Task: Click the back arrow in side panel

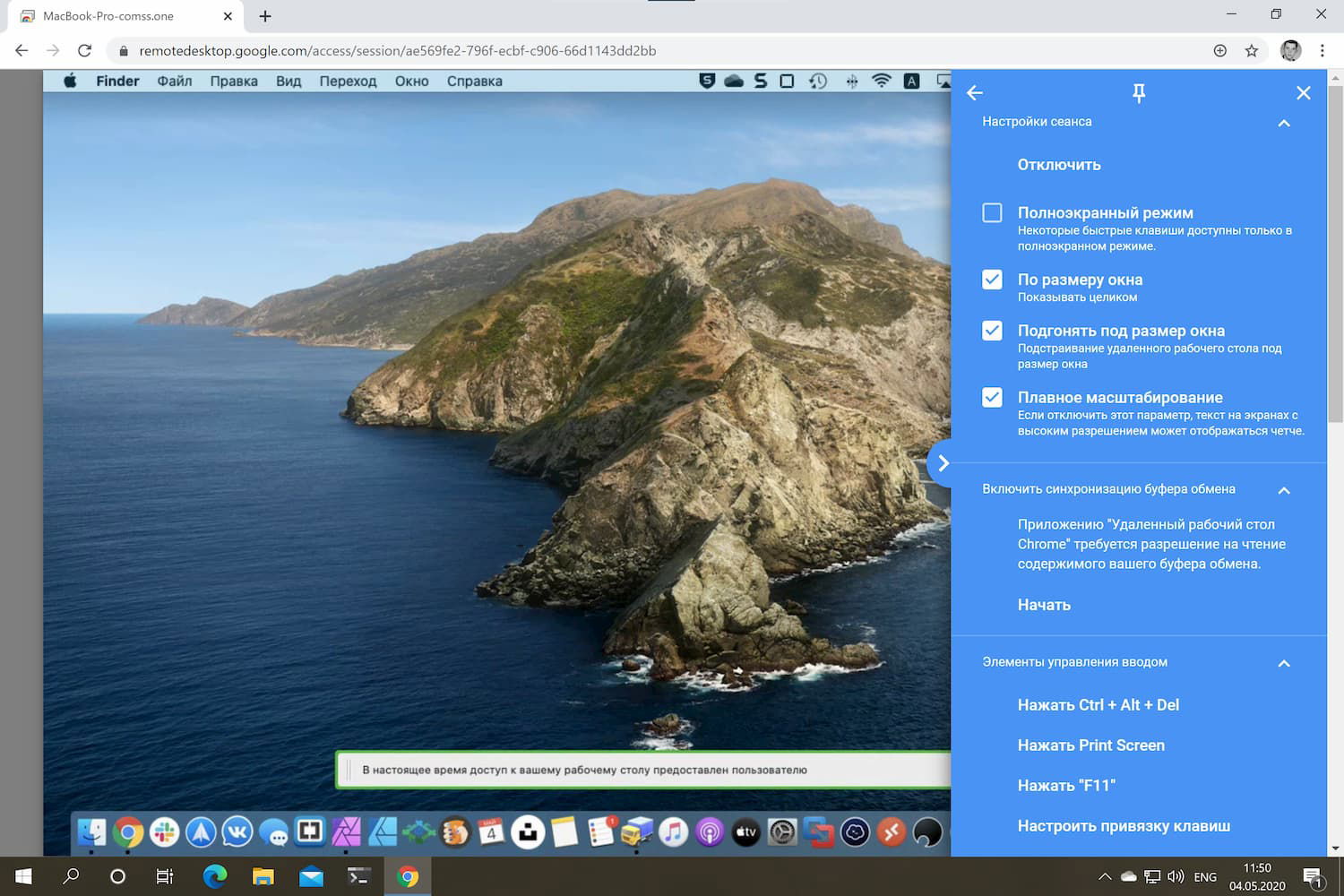Action: 975,93
